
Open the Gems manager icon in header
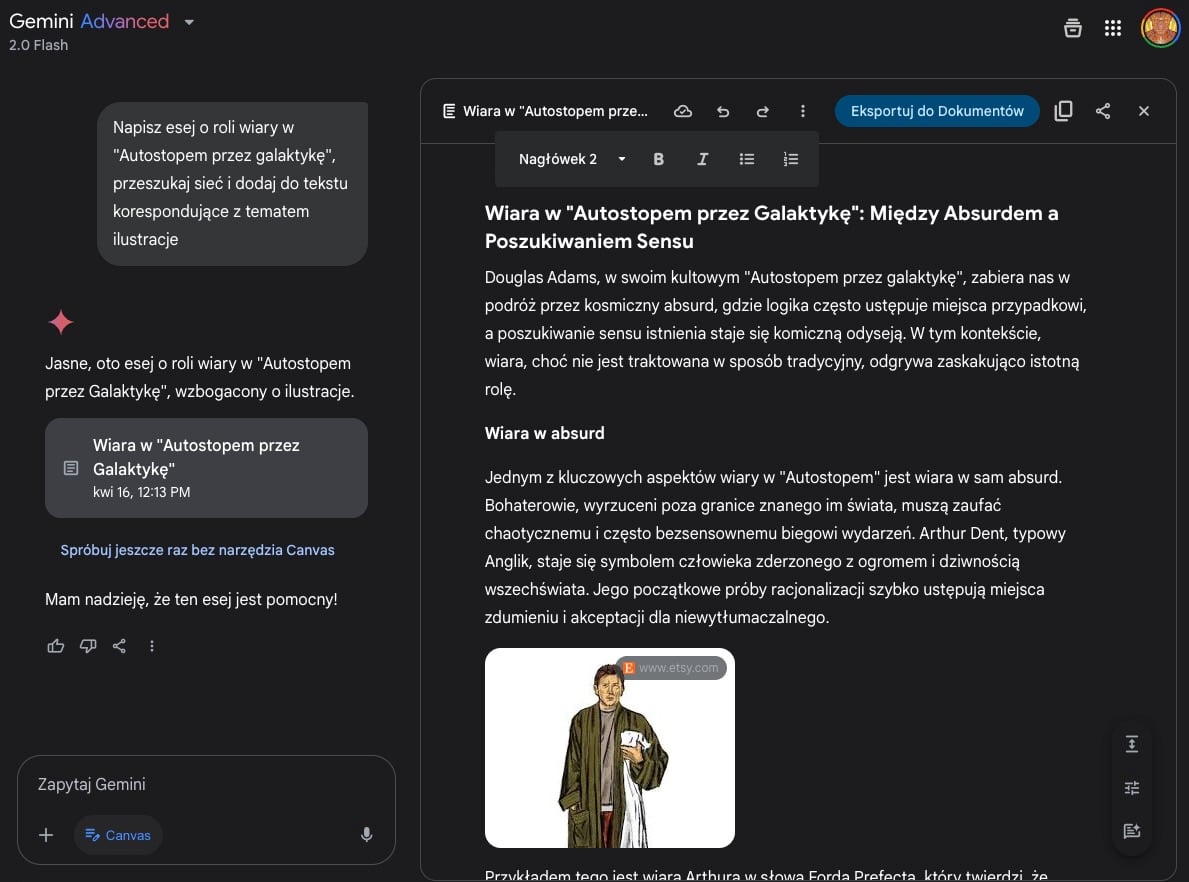coord(1072,28)
